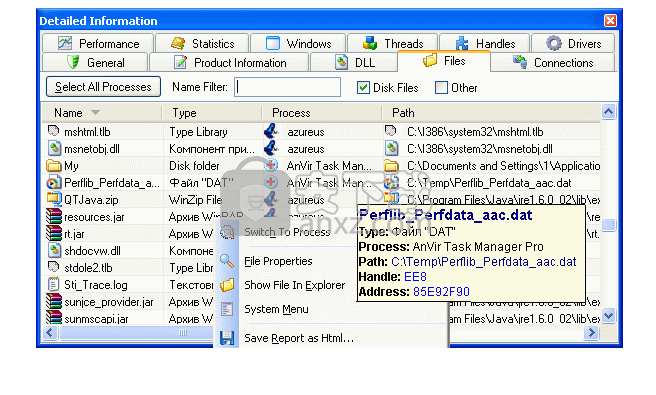Click the resources.jar archive icon
The image size is (656, 395).
coord(54,216)
